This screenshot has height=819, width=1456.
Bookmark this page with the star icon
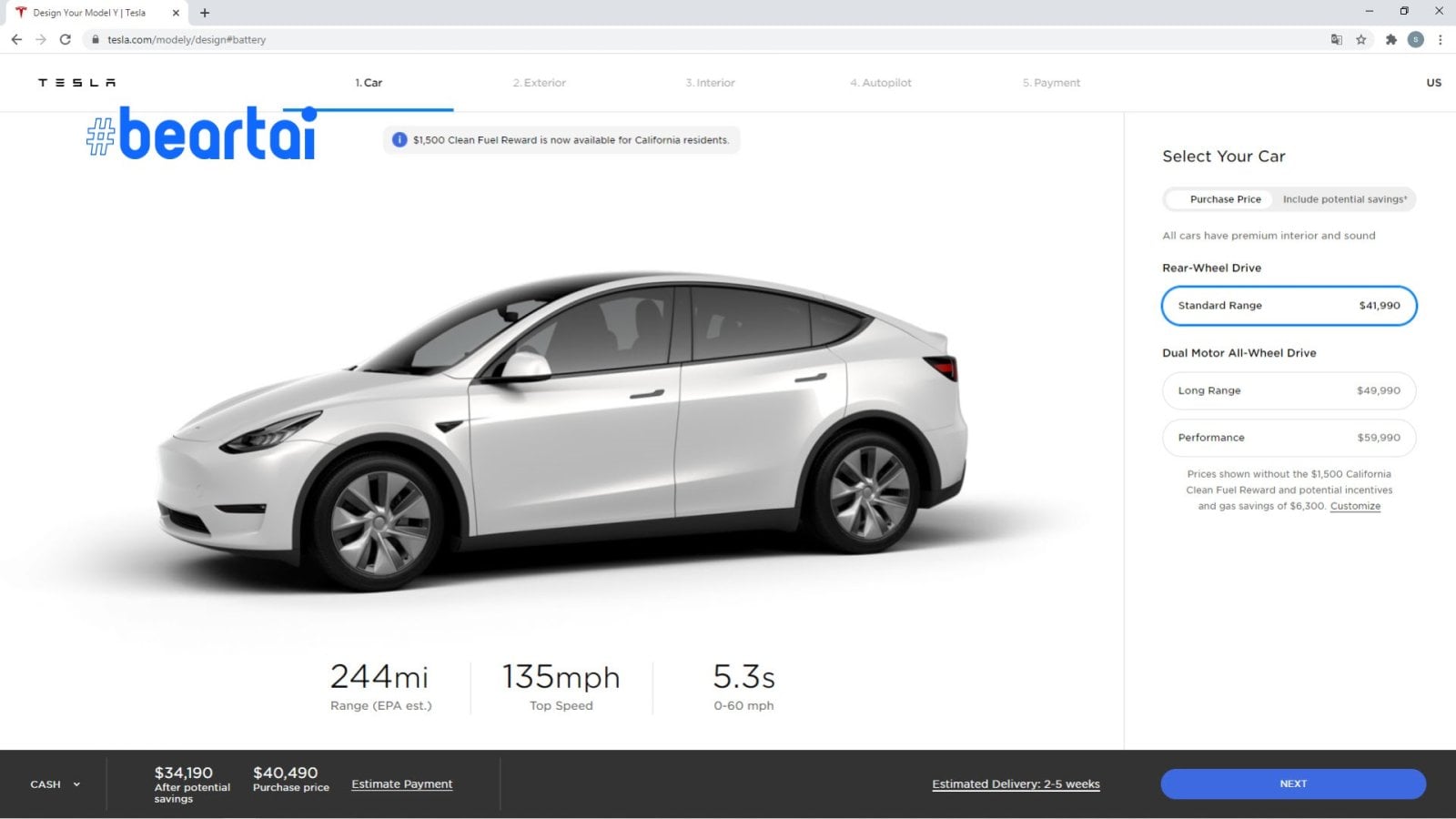[1361, 39]
